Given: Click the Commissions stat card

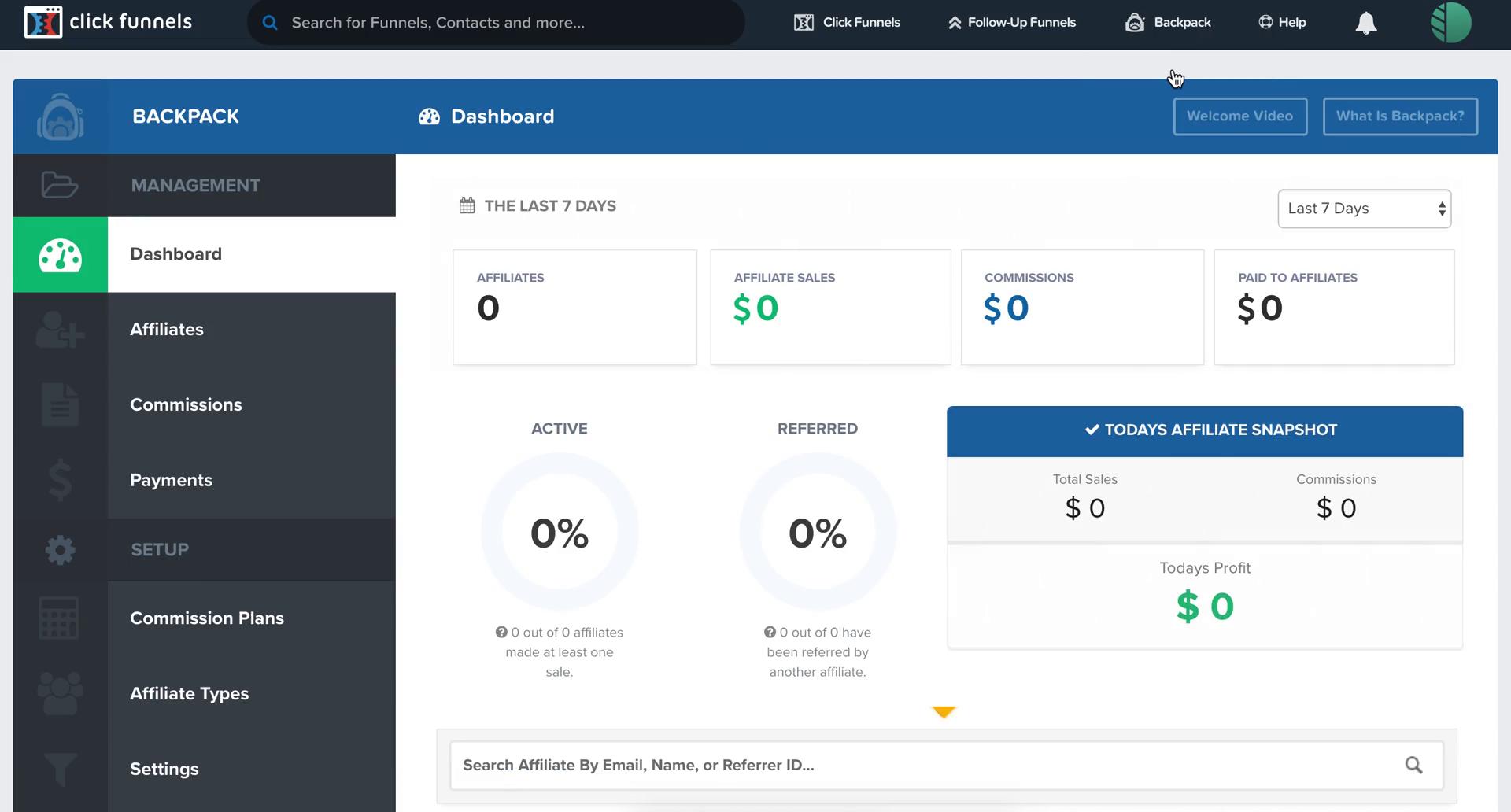Looking at the screenshot, I should click(x=1082, y=308).
